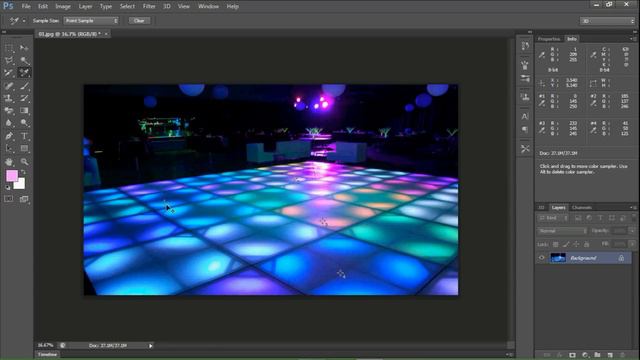Viewport: 640px width, 360px height.
Task: Open the Sample Size dropdown
Action: click(91, 20)
